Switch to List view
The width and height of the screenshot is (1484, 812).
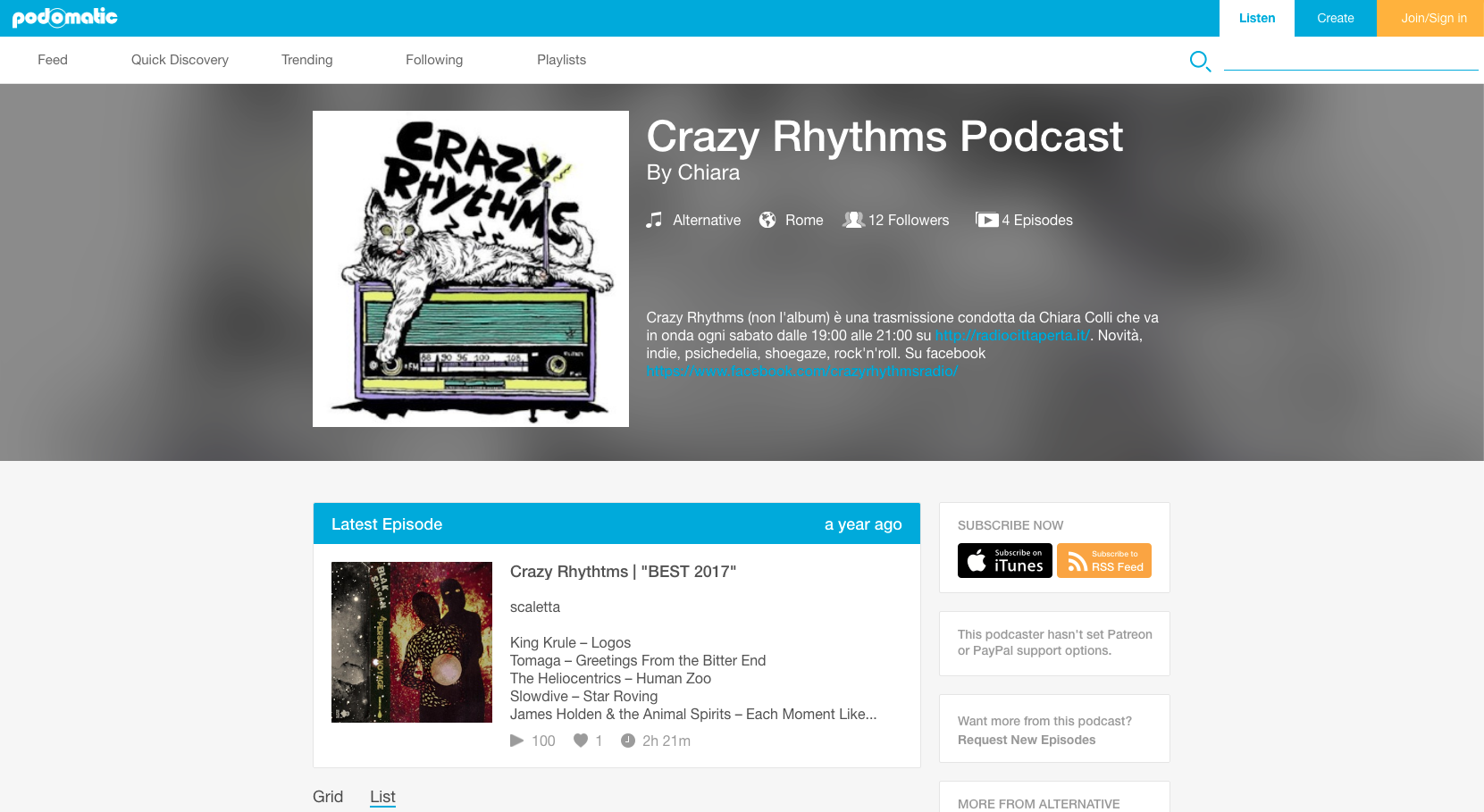tap(382, 797)
